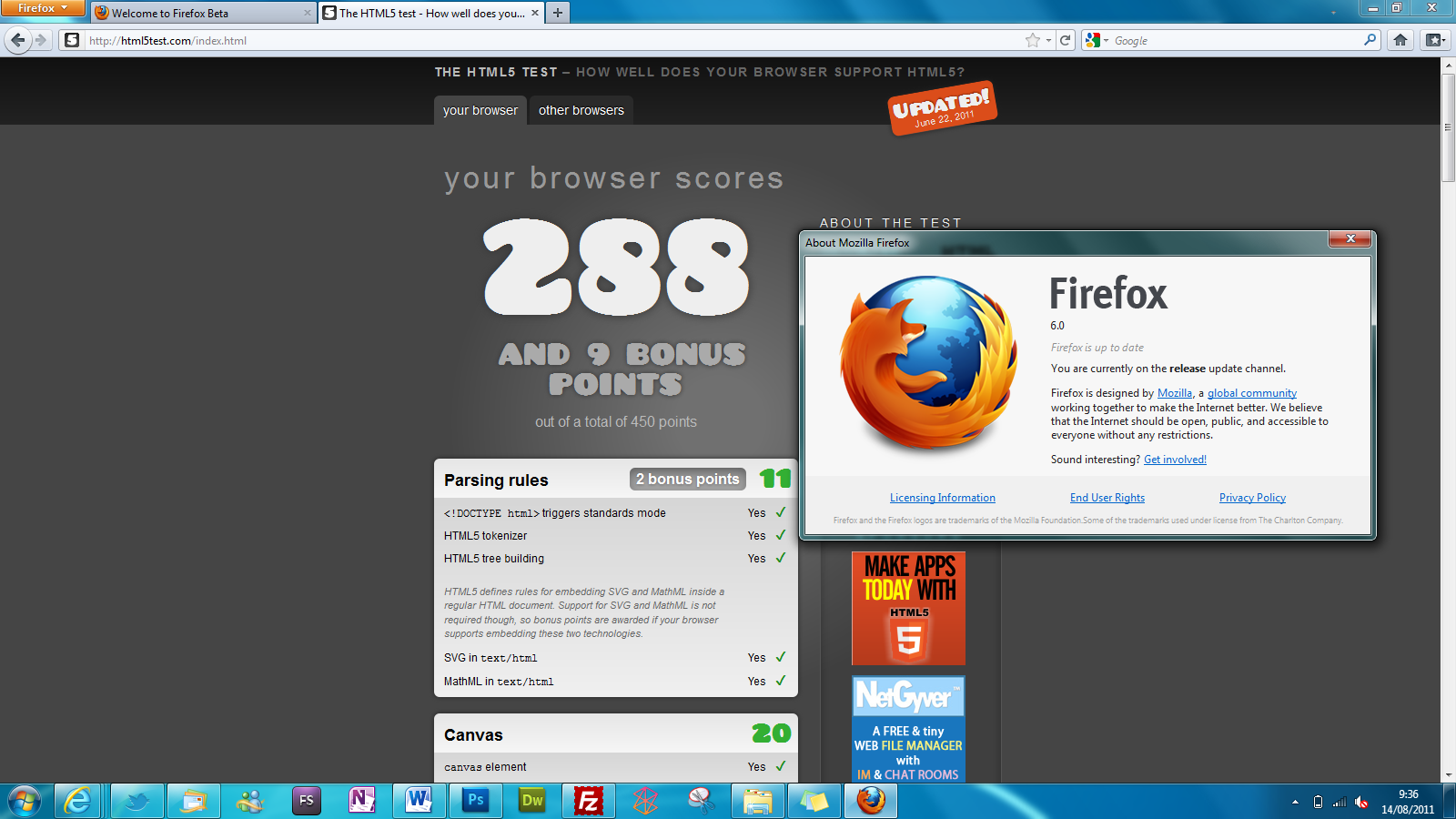Open Photoshop from taskbar
Viewport: 1456px width, 819px height.
pos(475,801)
